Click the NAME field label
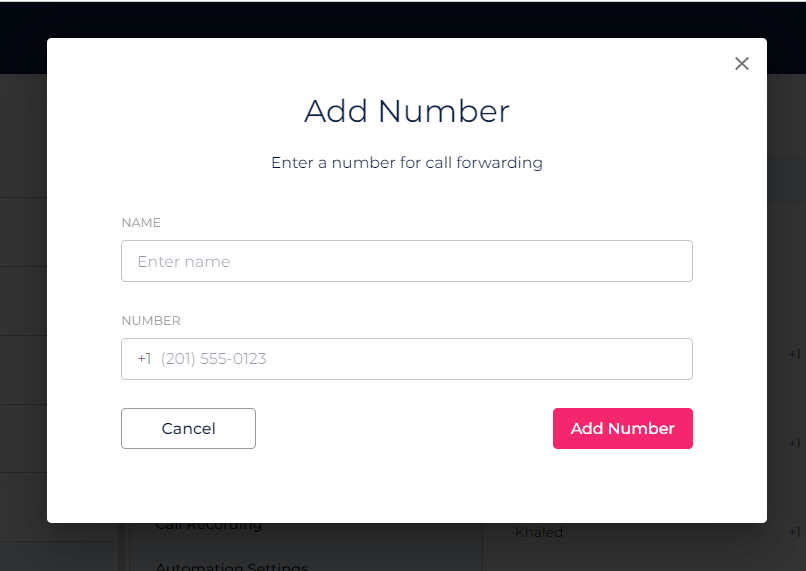806x571 pixels. tap(141, 223)
